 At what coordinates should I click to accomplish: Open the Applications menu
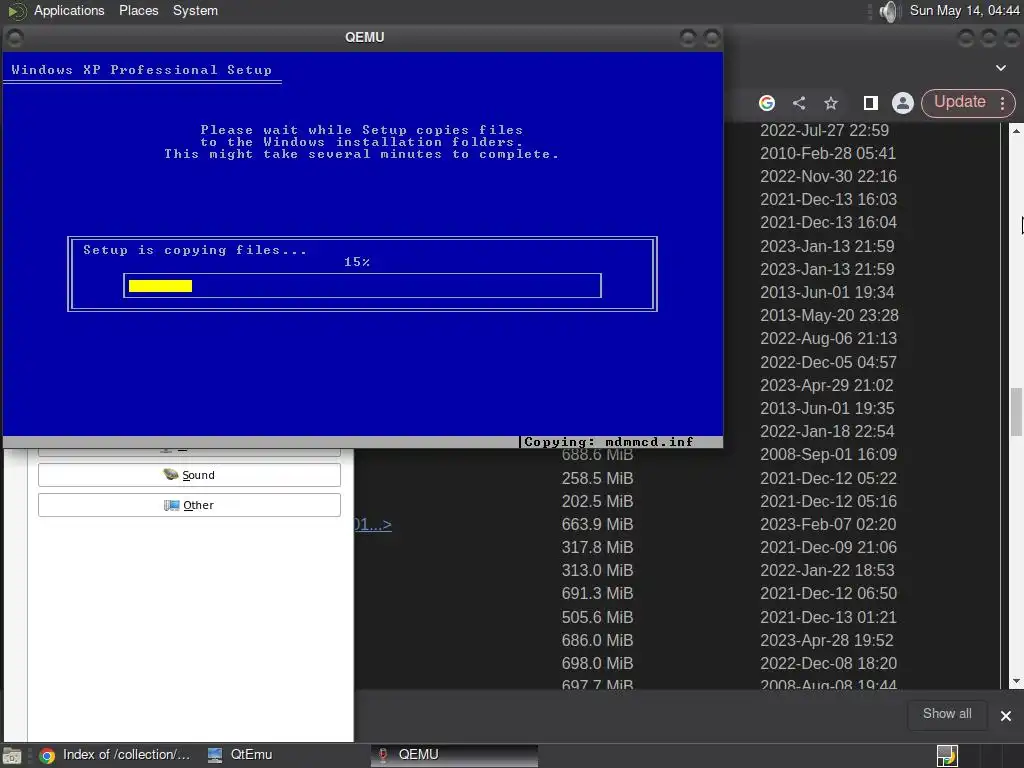pos(69,10)
